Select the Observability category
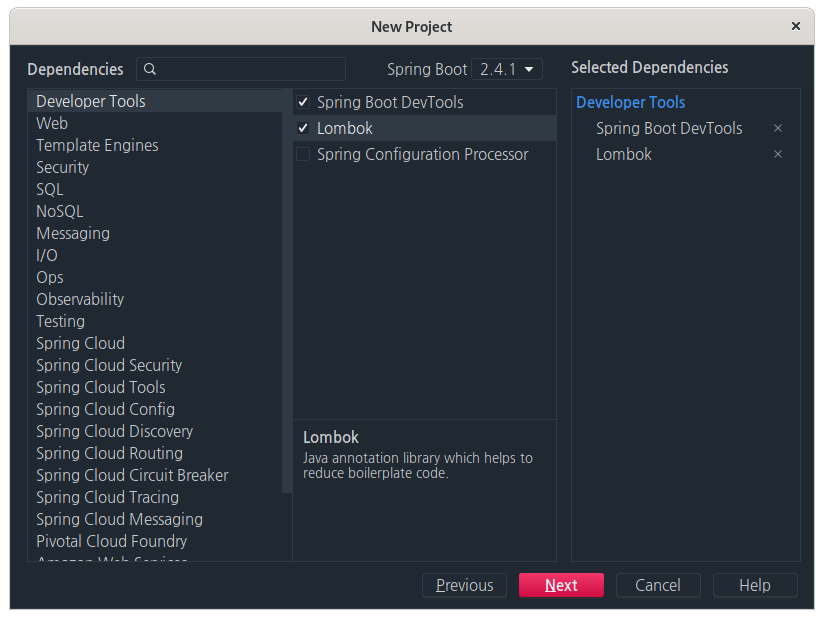 (x=155, y=300)
